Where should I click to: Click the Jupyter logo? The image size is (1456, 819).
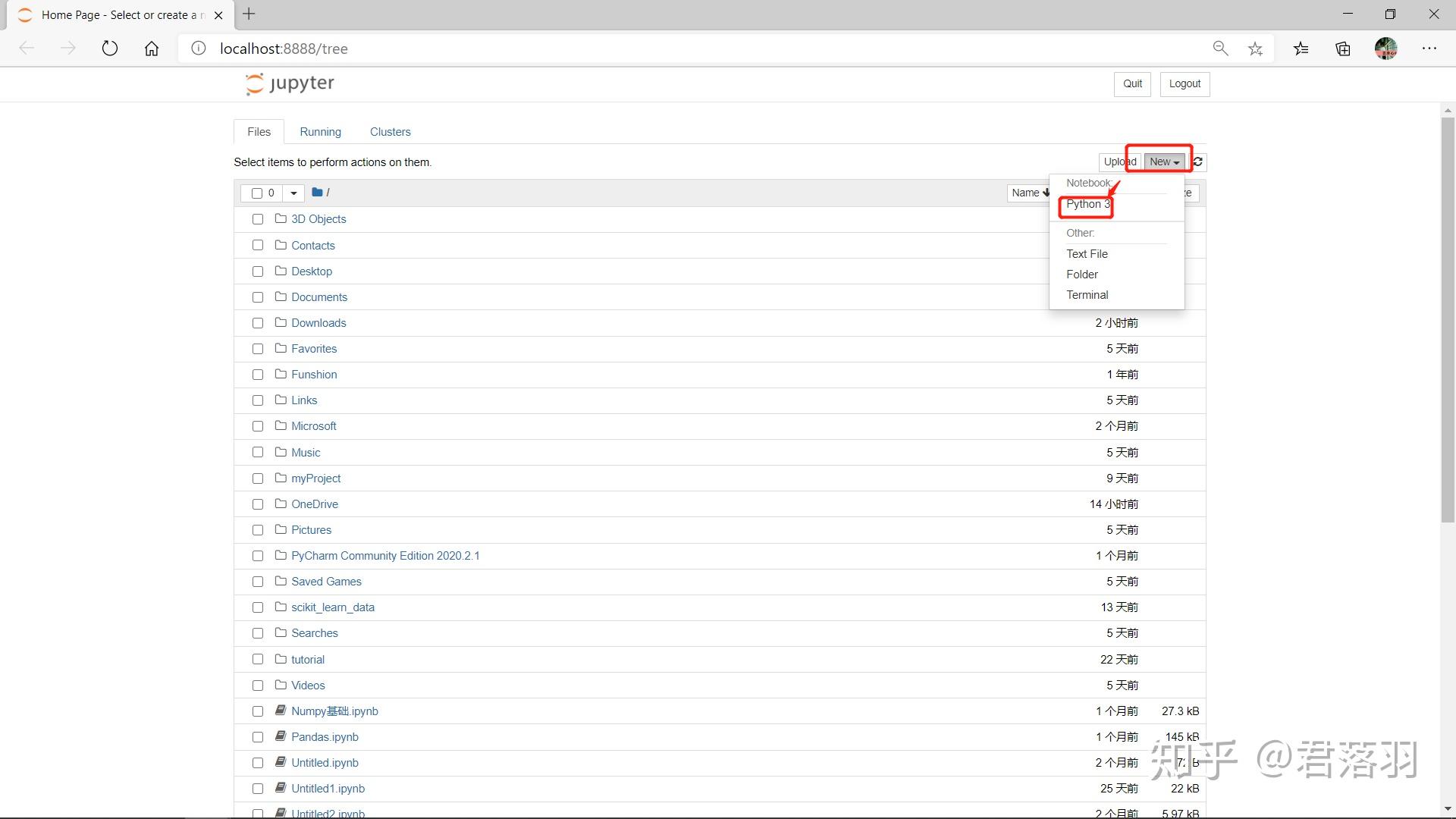(x=290, y=83)
